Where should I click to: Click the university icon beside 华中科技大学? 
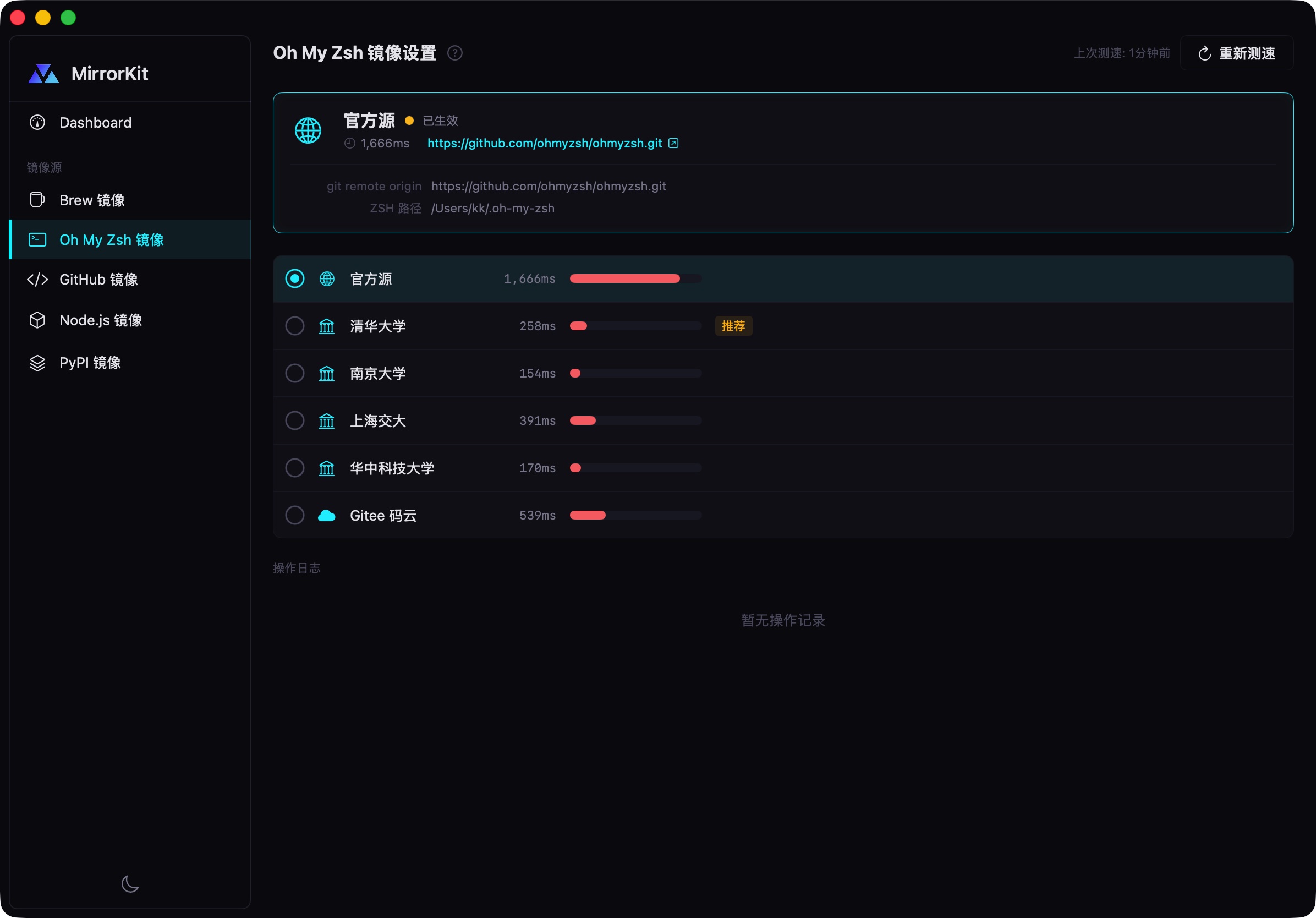click(327, 468)
